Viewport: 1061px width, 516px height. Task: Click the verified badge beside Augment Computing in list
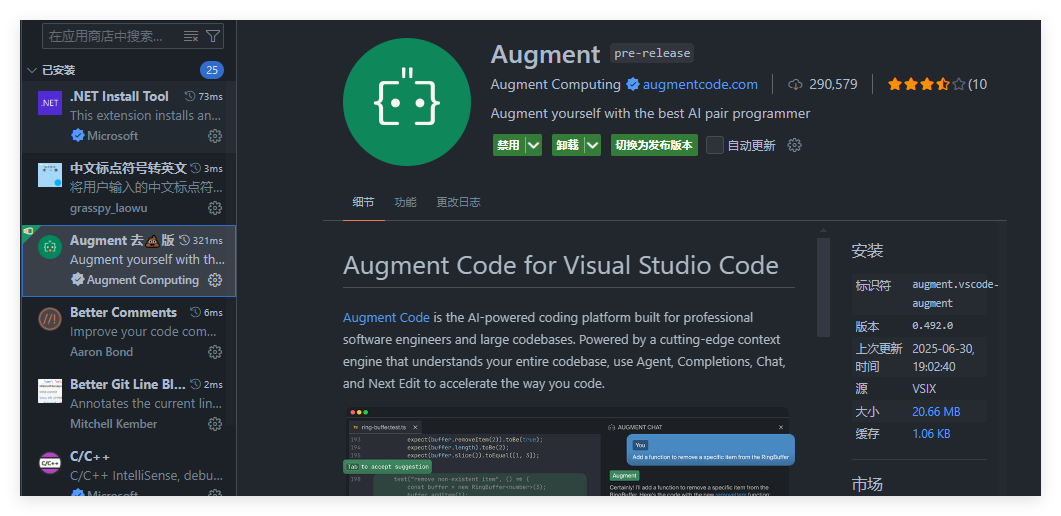pyautogui.click(x=78, y=280)
